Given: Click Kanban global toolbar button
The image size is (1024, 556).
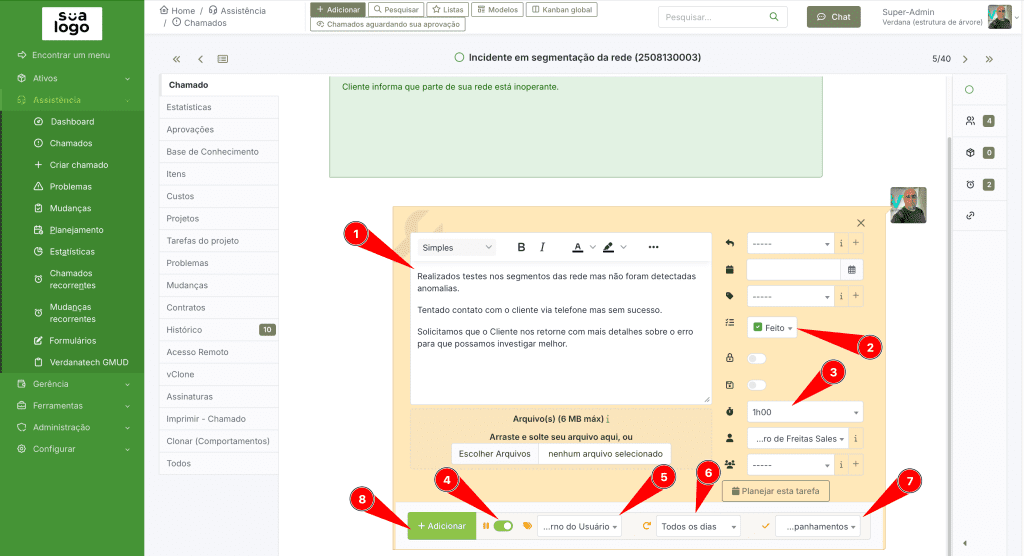Looking at the screenshot, I should (562, 10).
